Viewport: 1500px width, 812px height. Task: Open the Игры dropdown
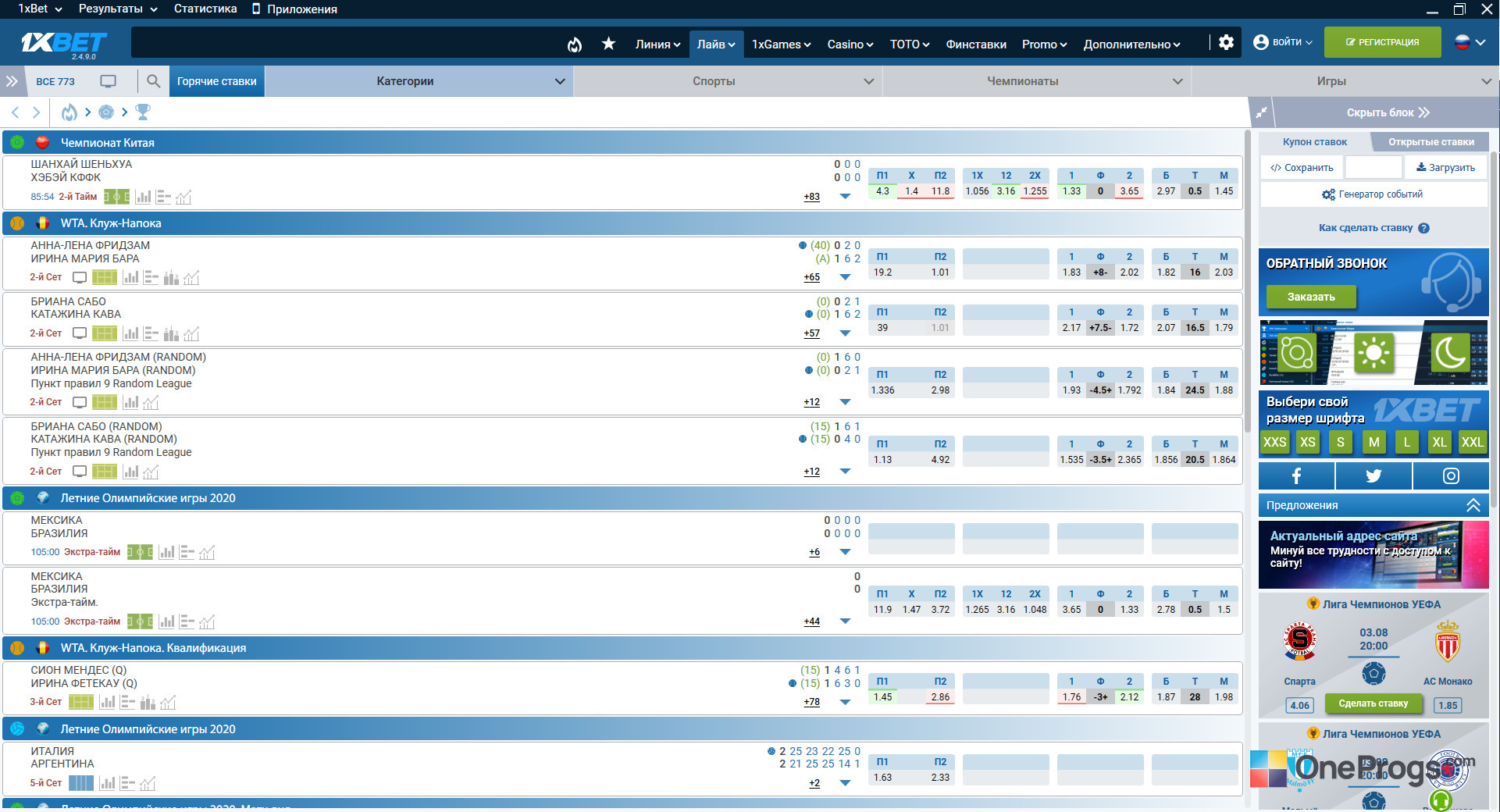click(1345, 81)
